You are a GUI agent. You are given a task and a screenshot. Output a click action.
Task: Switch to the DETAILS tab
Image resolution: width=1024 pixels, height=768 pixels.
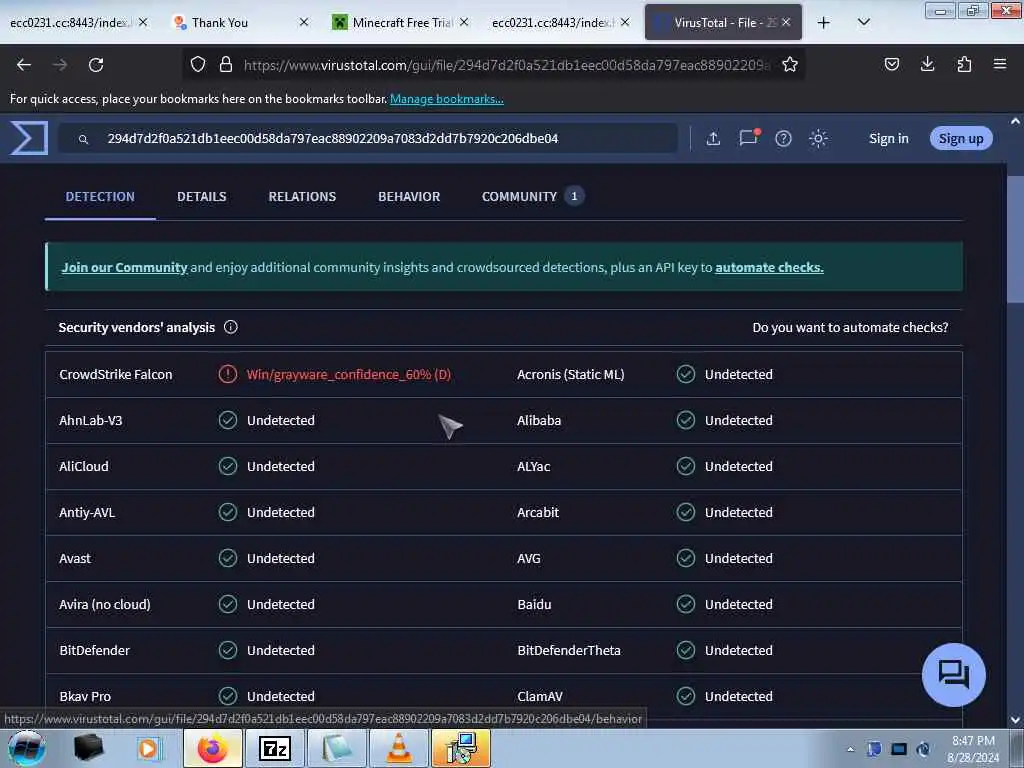click(202, 197)
